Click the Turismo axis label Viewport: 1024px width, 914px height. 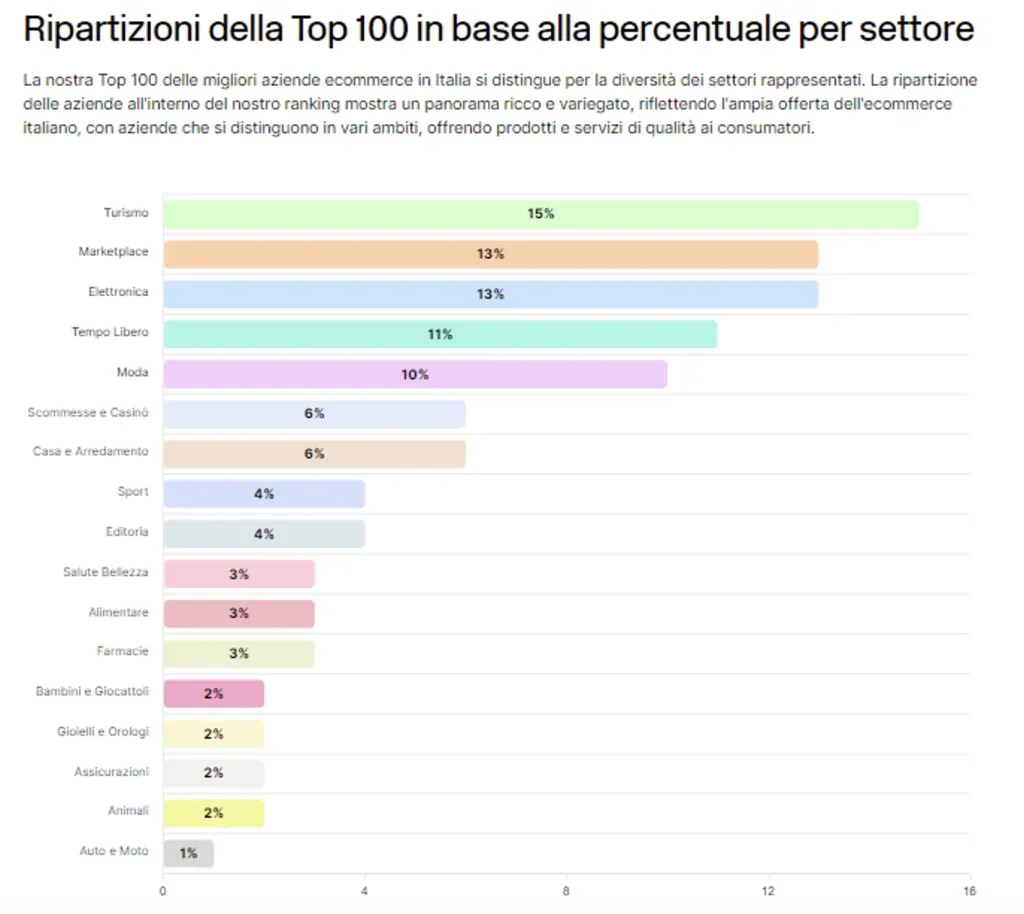pos(126,213)
